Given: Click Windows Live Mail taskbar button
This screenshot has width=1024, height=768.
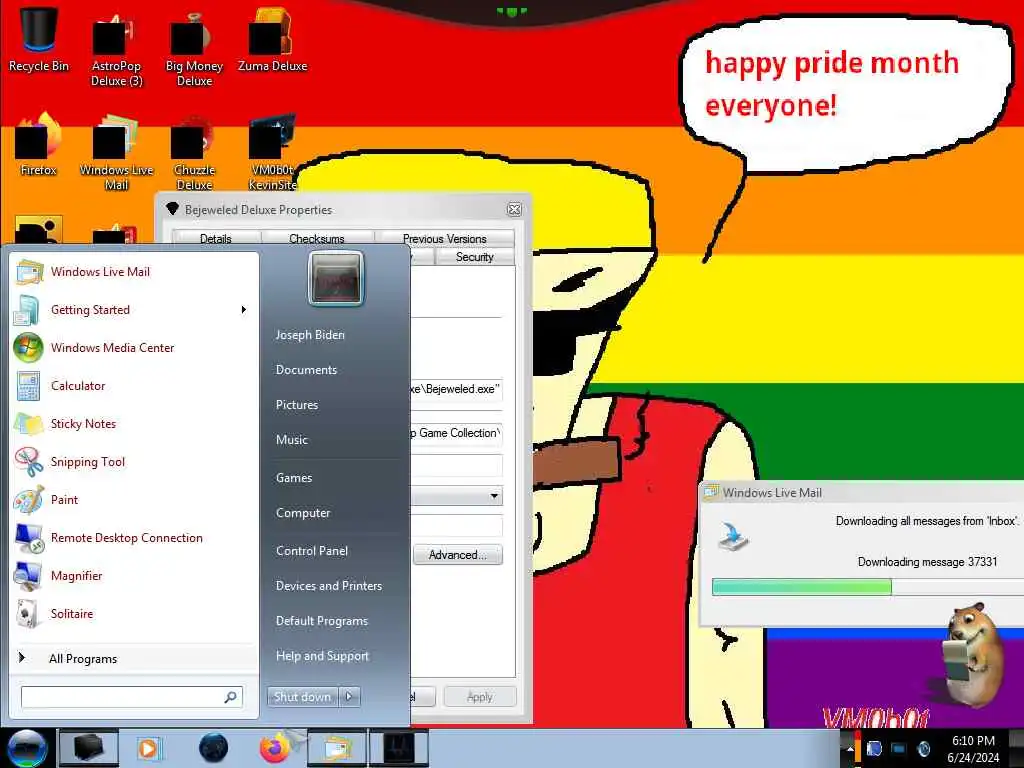Looking at the screenshot, I should pos(336,748).
